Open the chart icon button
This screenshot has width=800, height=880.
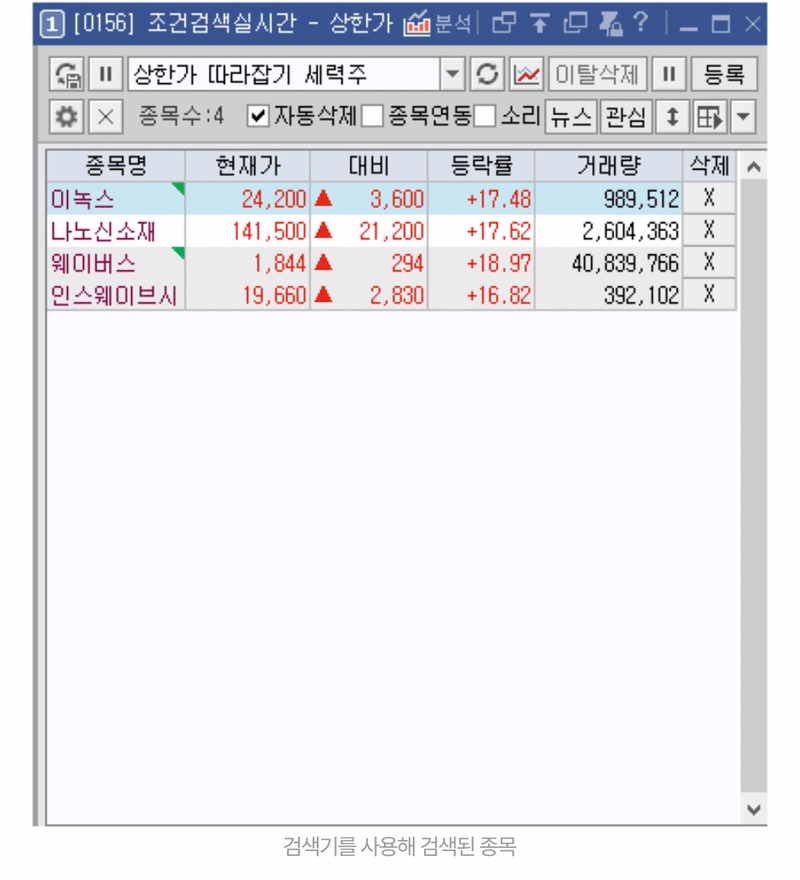coord(526,74)
